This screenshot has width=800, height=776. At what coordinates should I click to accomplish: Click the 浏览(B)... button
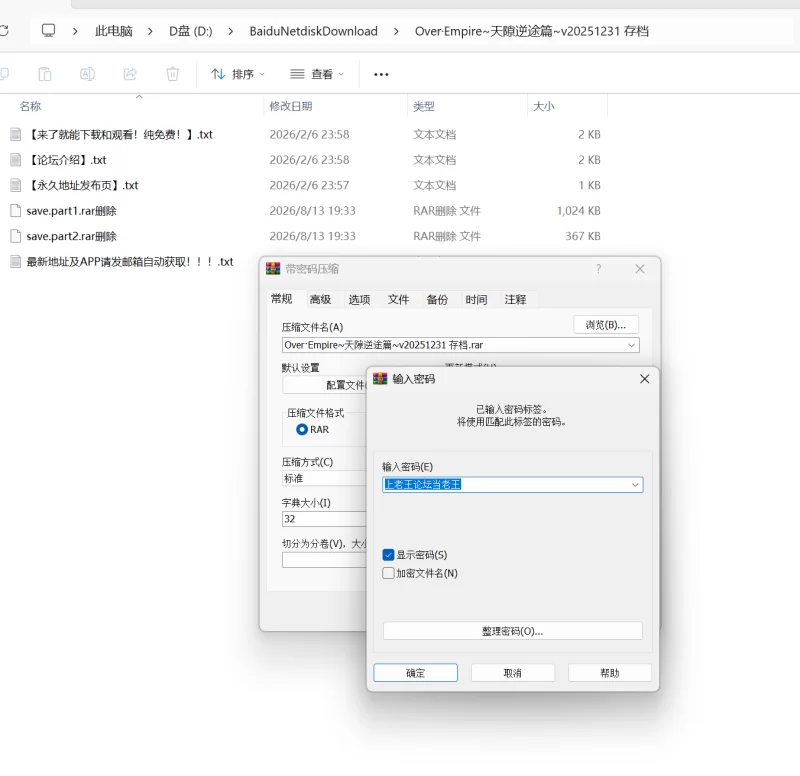606,324
